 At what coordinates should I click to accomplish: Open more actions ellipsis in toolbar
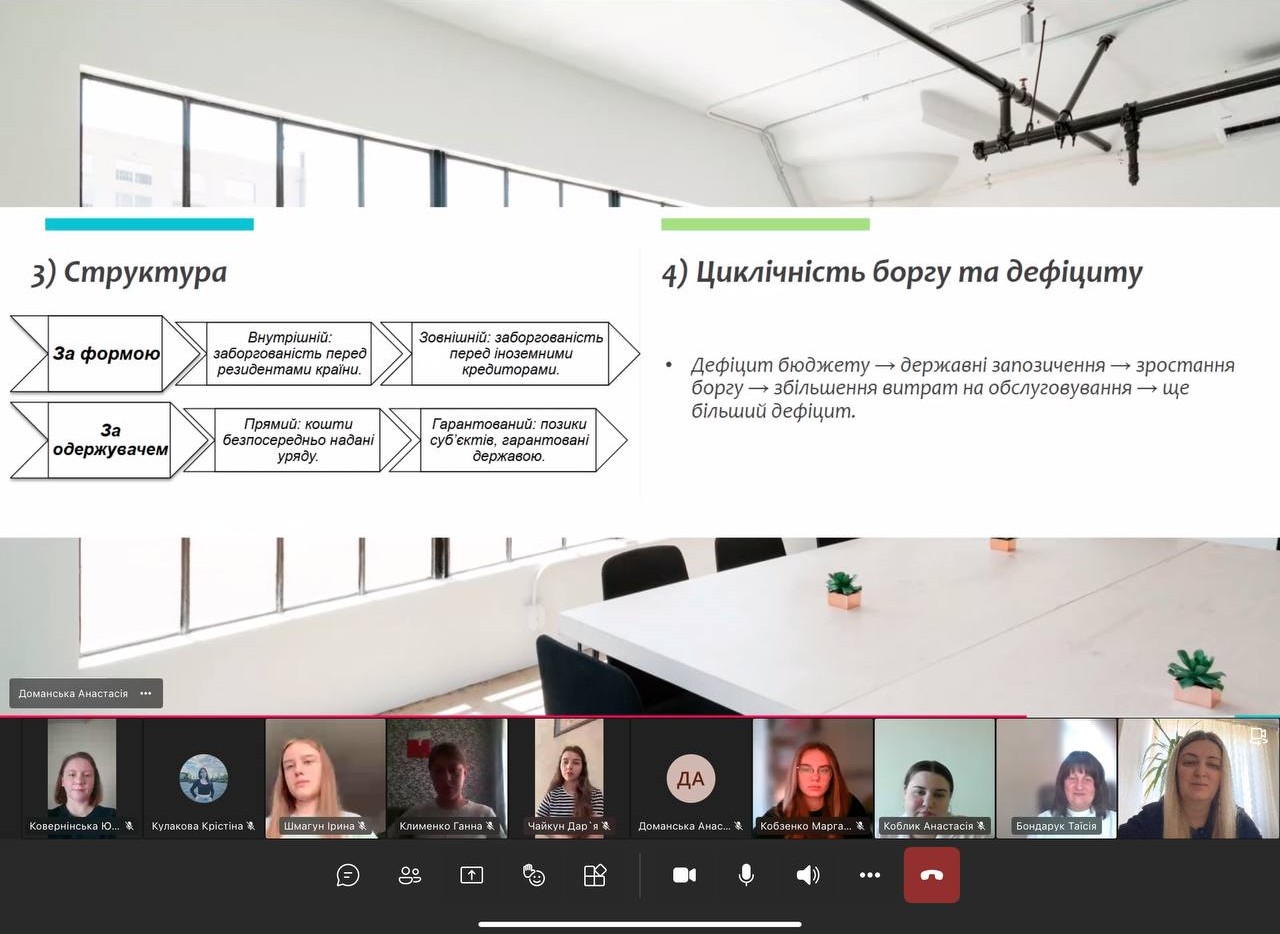[x=870, y=875]
